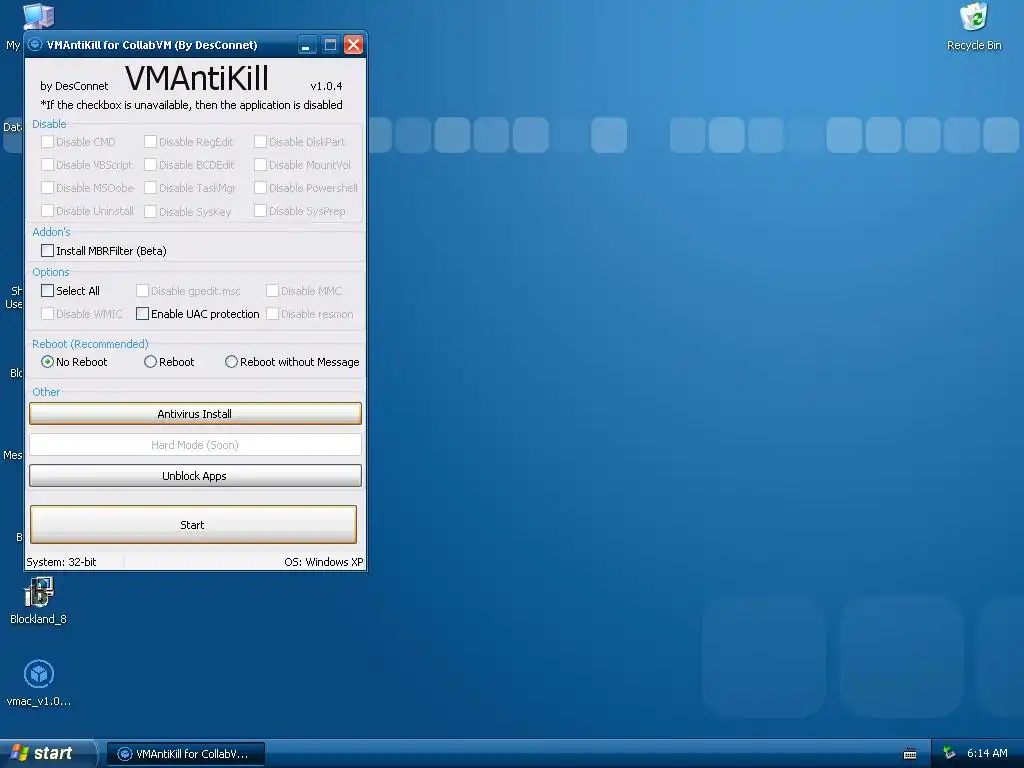This screenshot has height=768, width=1024.
Task: Click VMAntiKill taskbar button
Action: click(185, 754)
